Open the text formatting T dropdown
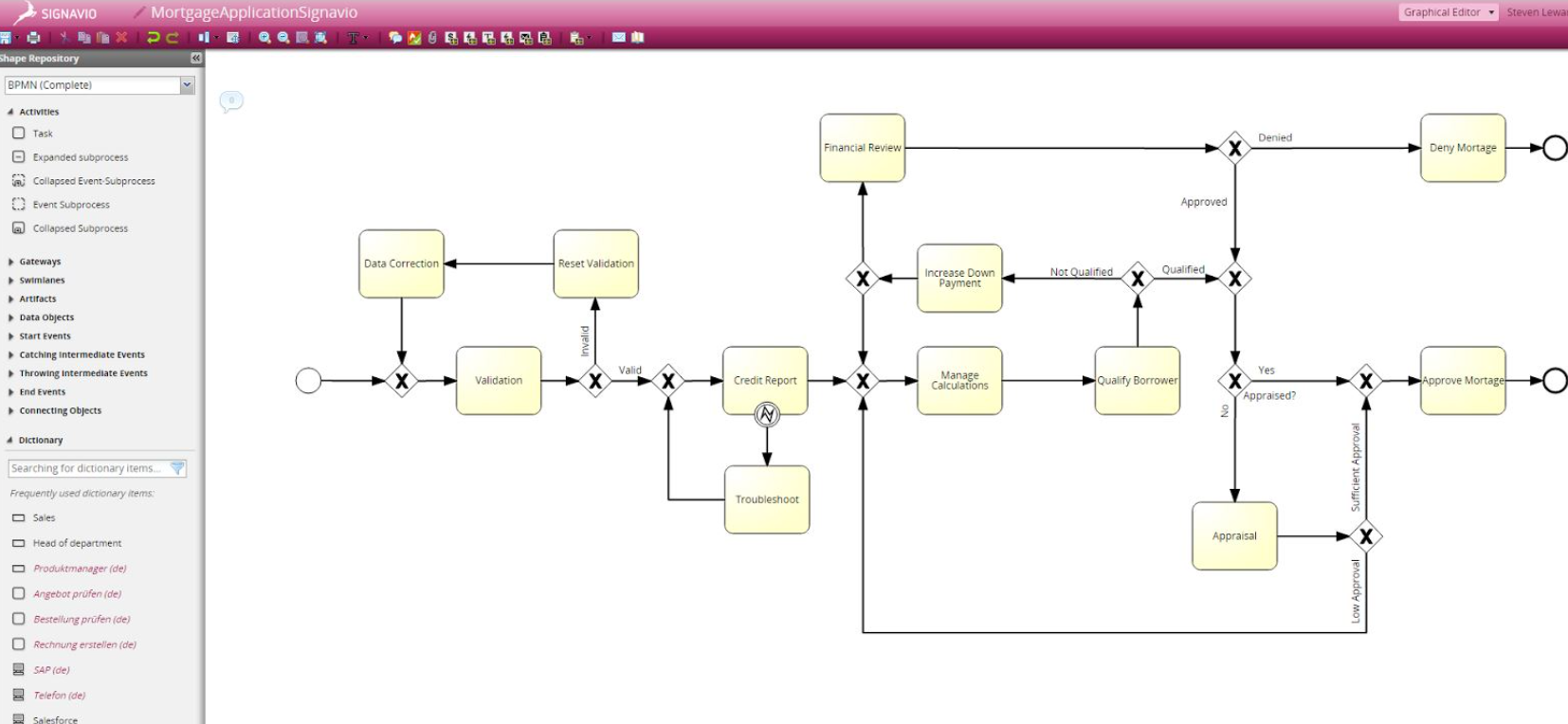The height and width of the screenshot is (724, 1568). click(356, 38)
